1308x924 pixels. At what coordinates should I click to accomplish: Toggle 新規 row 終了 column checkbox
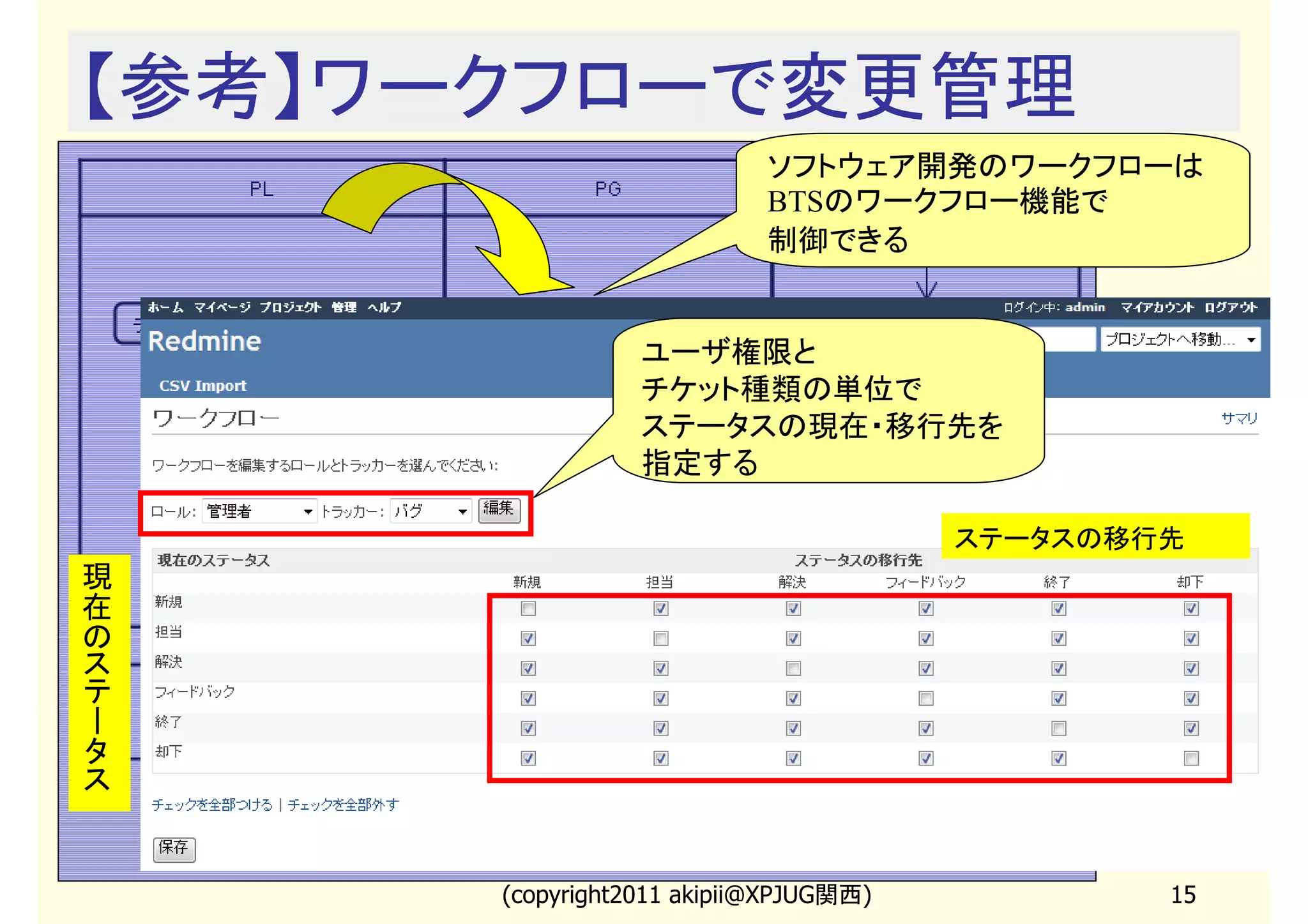(x=1059, y=609)
